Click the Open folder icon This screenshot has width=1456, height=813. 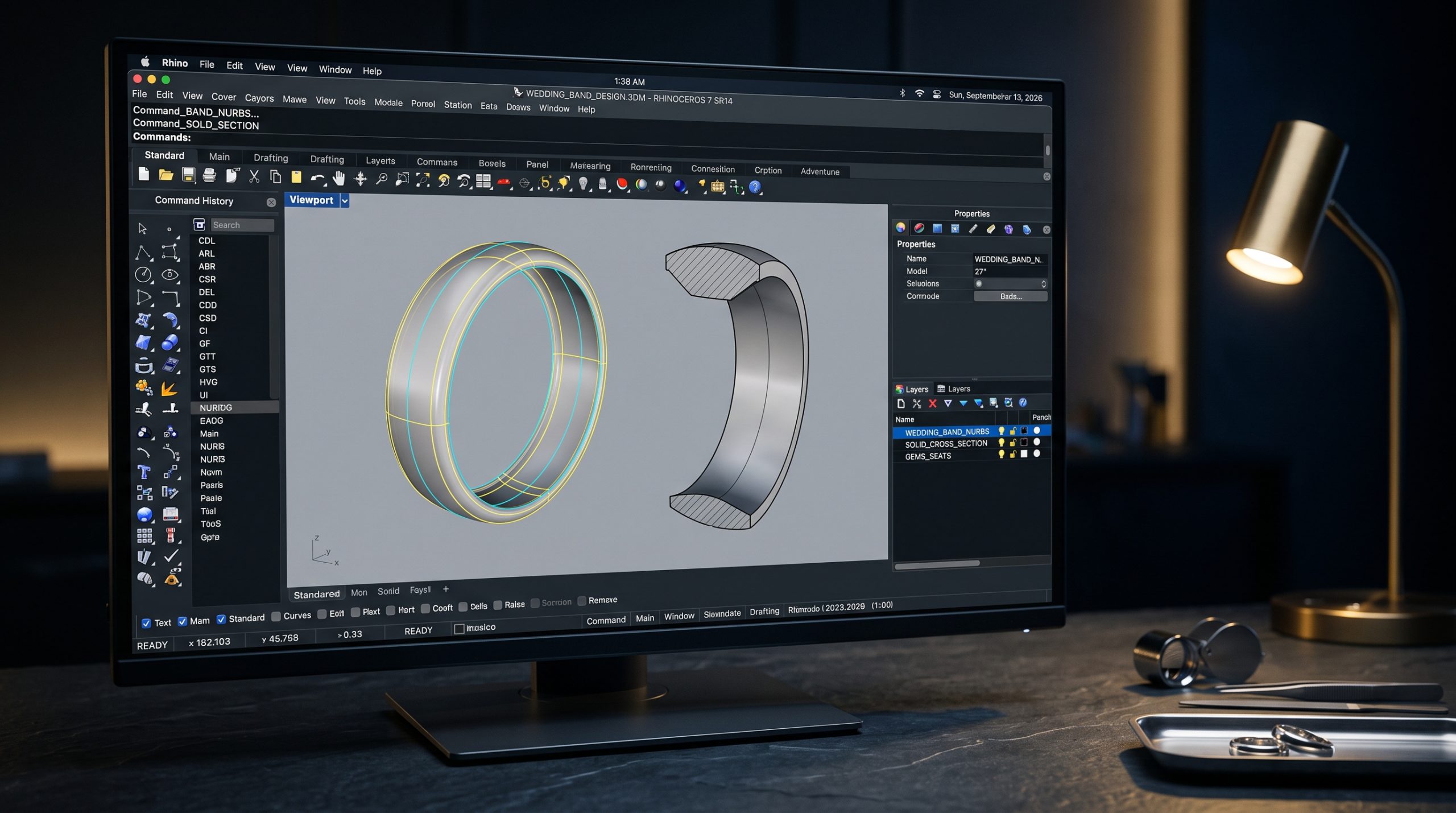click(166, 175)
